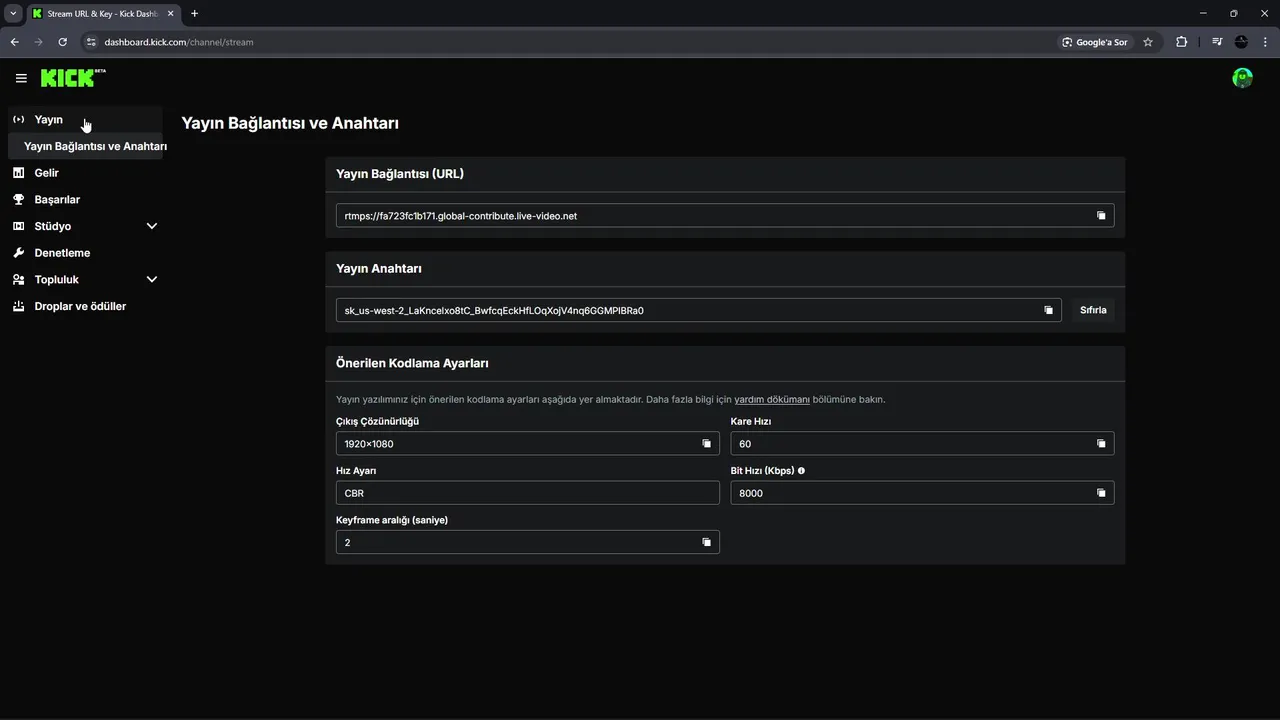Open Droplar ve ödüller page
The width and height of the screenshot is (1280, 720).
coord(80,307)
